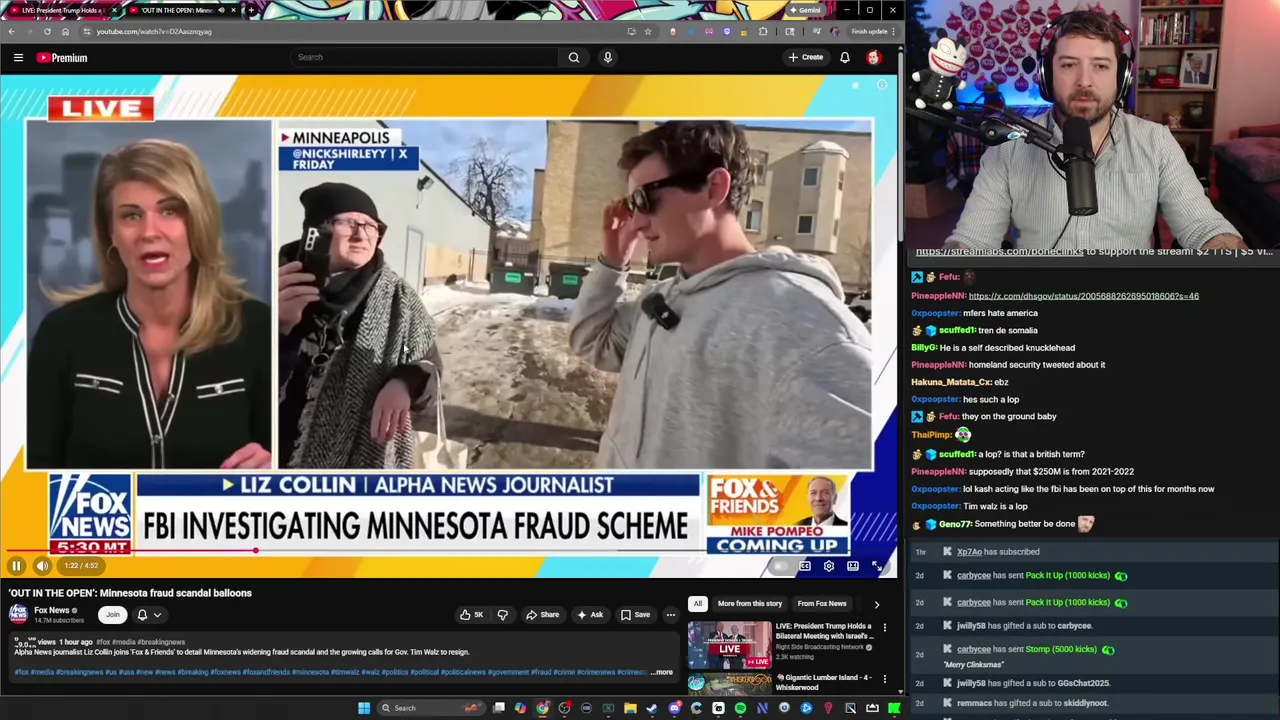Pause the YouTube video
The width and height of the screenshot is (1280, 720).
point(16,566)
